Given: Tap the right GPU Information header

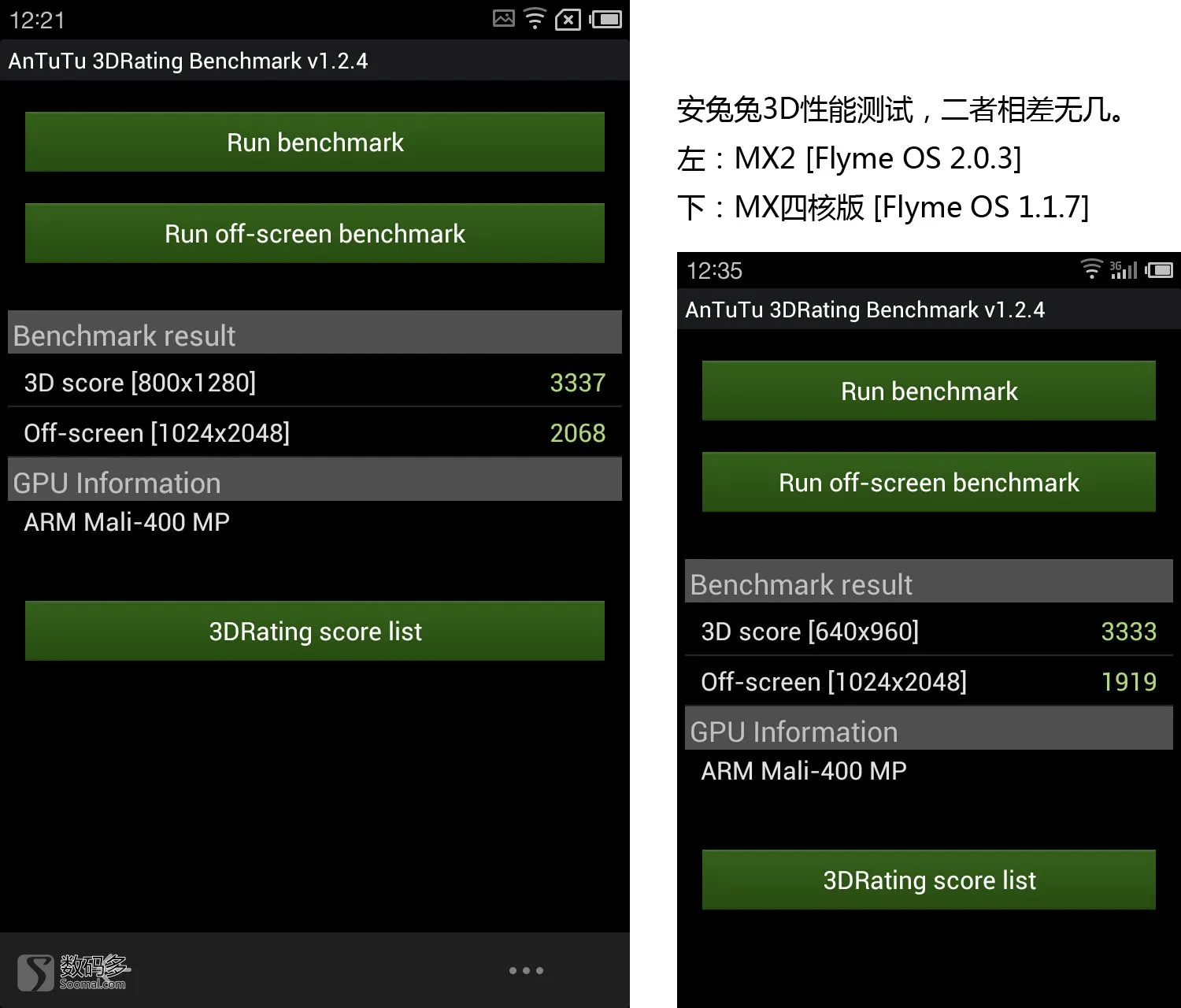Looking at the screenshot, I should coord(929,729).
